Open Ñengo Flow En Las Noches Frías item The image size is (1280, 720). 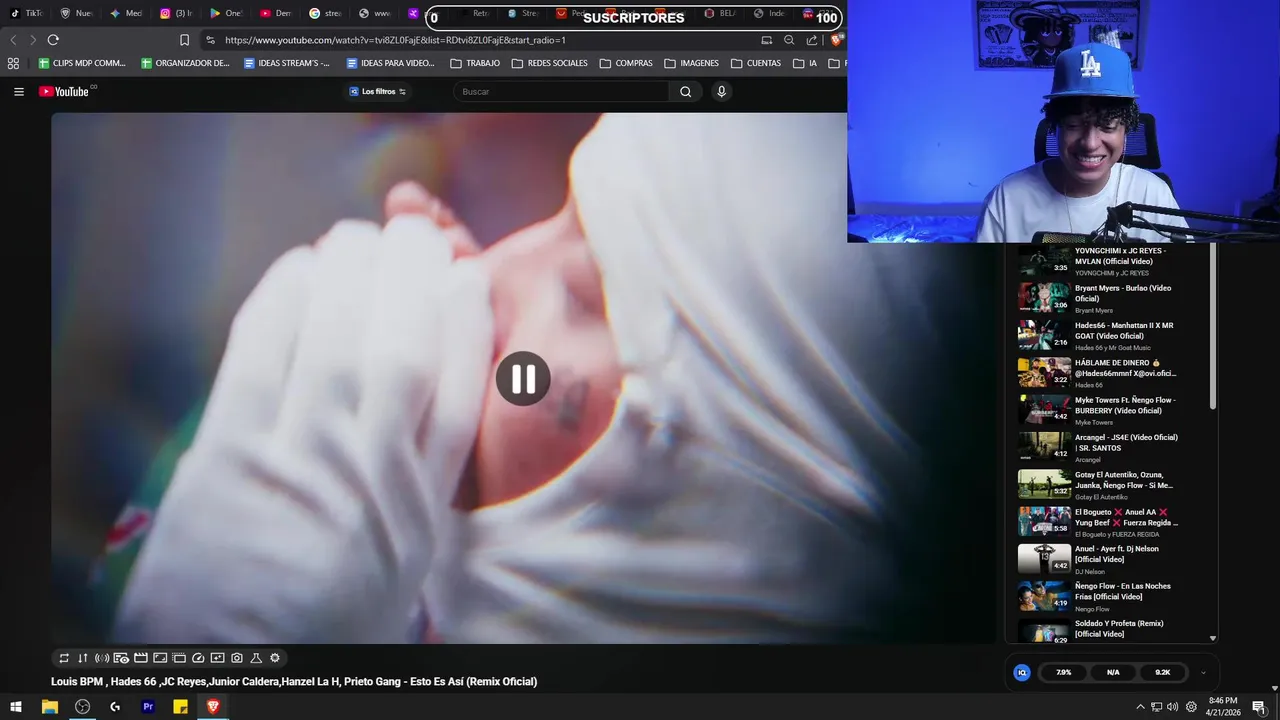1098,596
